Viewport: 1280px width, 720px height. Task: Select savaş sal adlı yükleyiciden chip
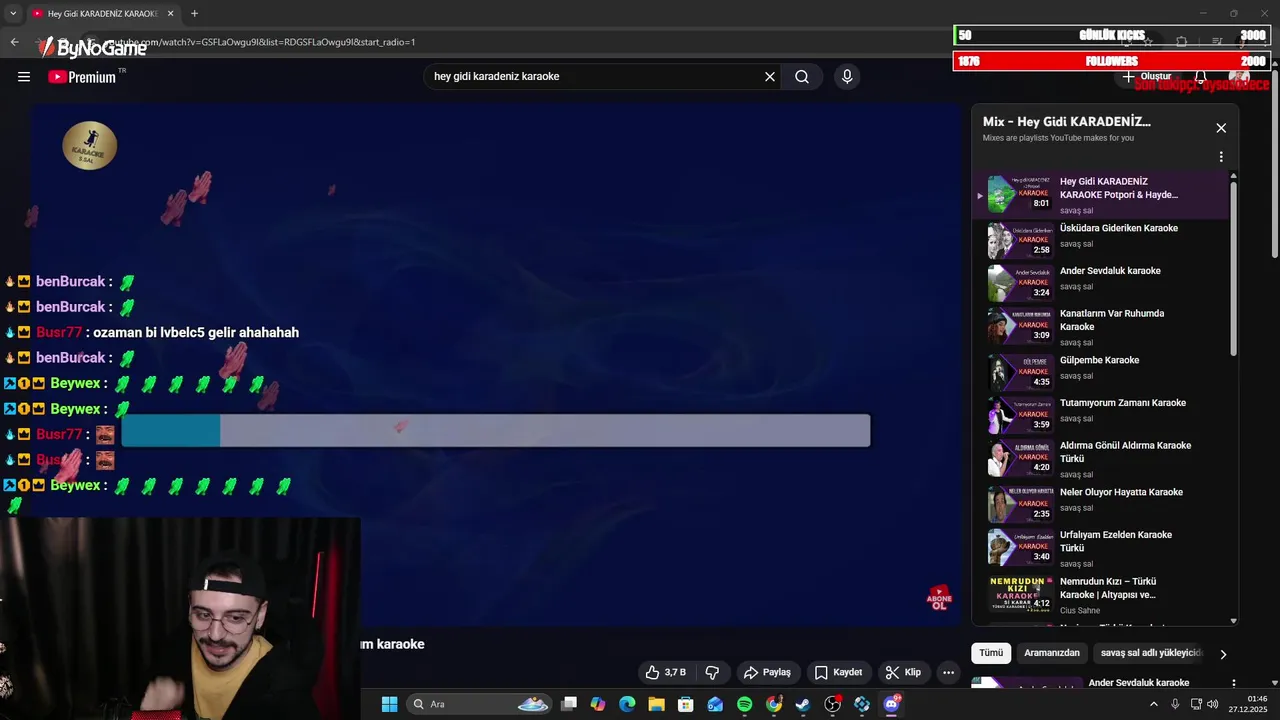1150,653
